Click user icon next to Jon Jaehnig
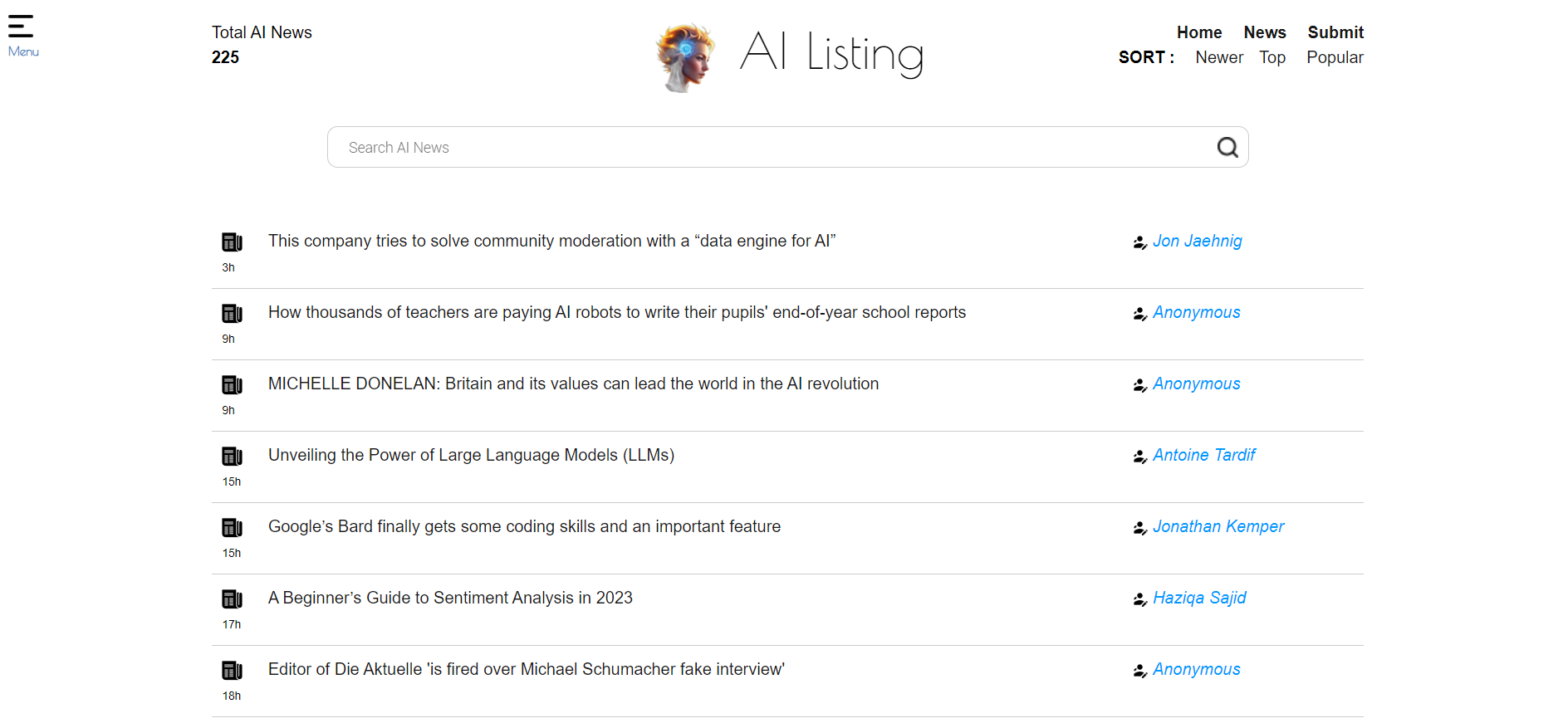This screenshot has width=1568, height=728. tap(1139, 242)
